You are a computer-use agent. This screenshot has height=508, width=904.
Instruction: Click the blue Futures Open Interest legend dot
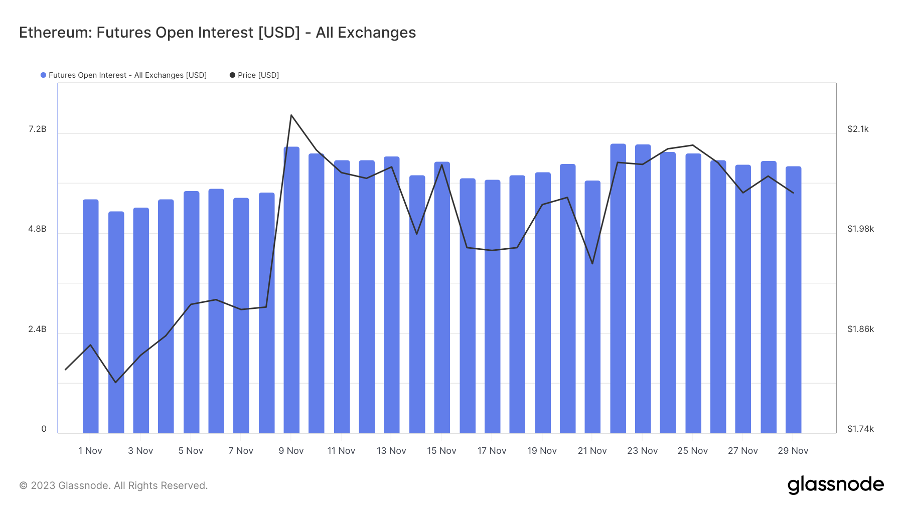click(43, 75)
